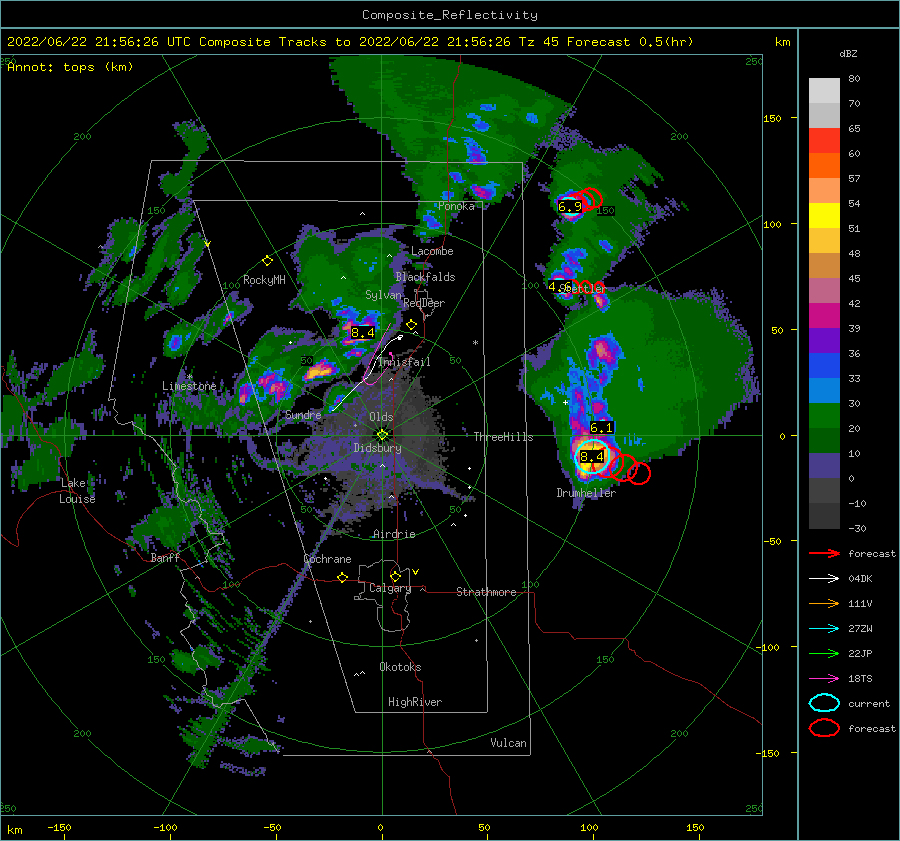Click the RockyMH label
The width and height of the screenshot is (900, 841).
pos(264,280)
